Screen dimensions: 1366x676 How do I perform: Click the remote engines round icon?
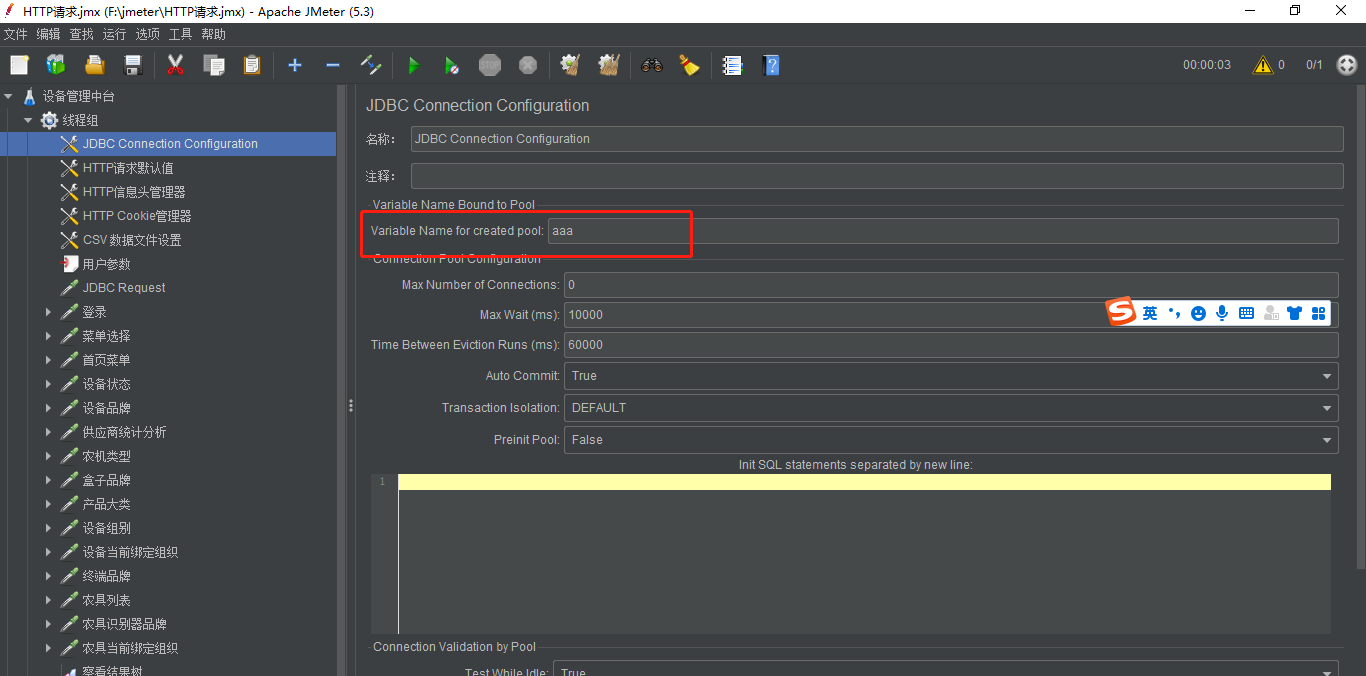point(1346,65)
